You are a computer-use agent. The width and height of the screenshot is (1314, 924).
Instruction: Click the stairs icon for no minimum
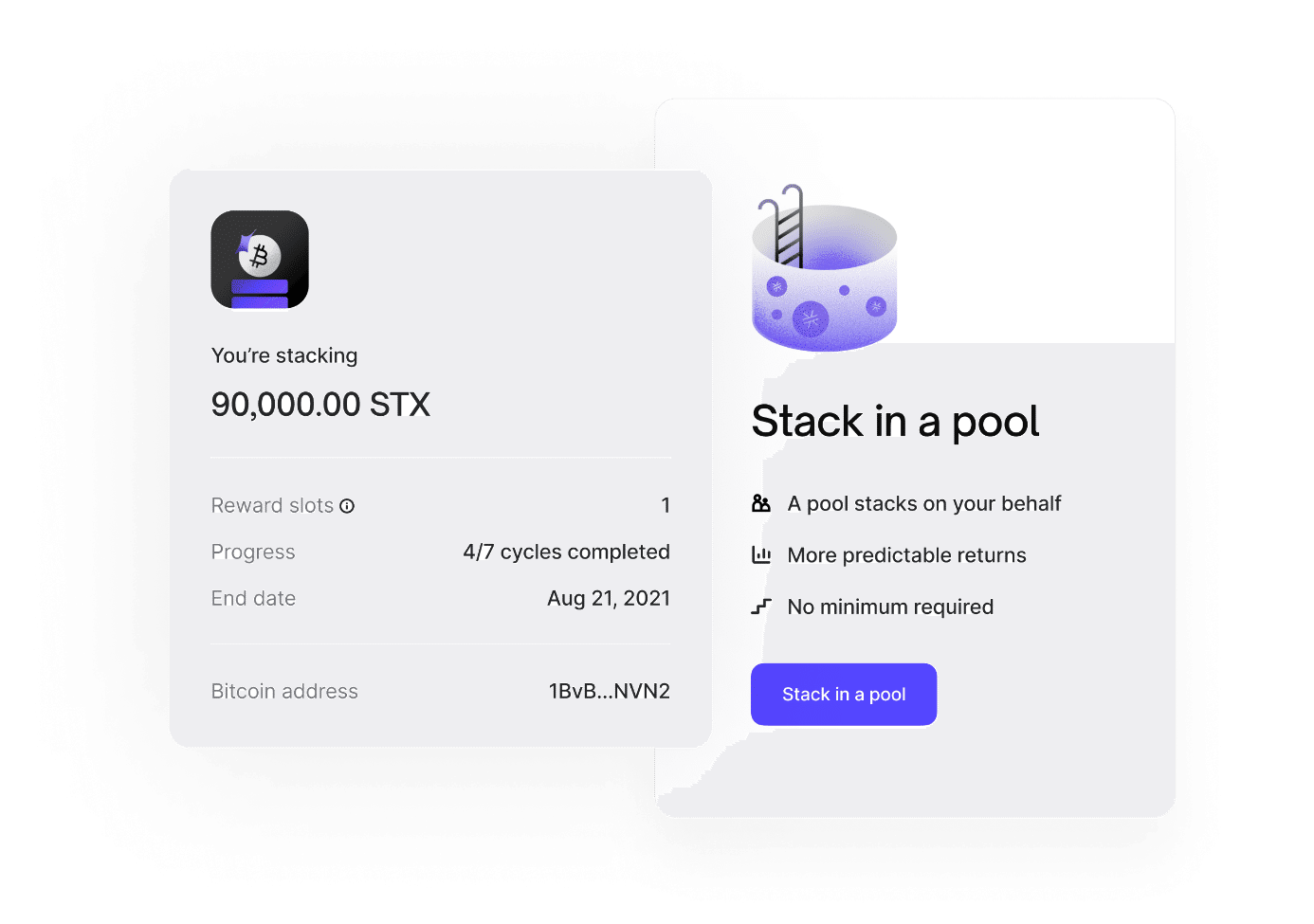pyautogui.click(x=761, y=607)
